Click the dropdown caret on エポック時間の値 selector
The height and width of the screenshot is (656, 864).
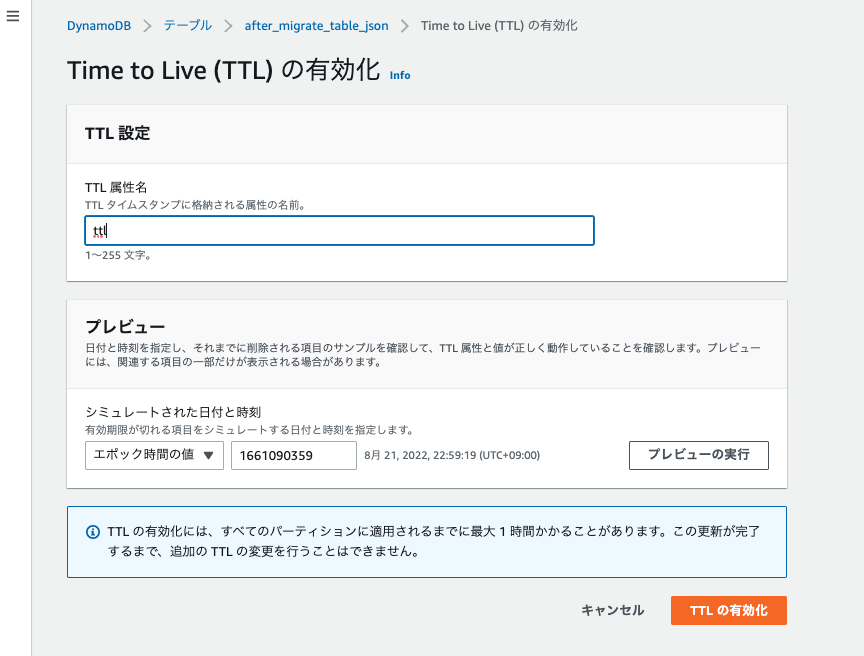[x=211, y=455]
